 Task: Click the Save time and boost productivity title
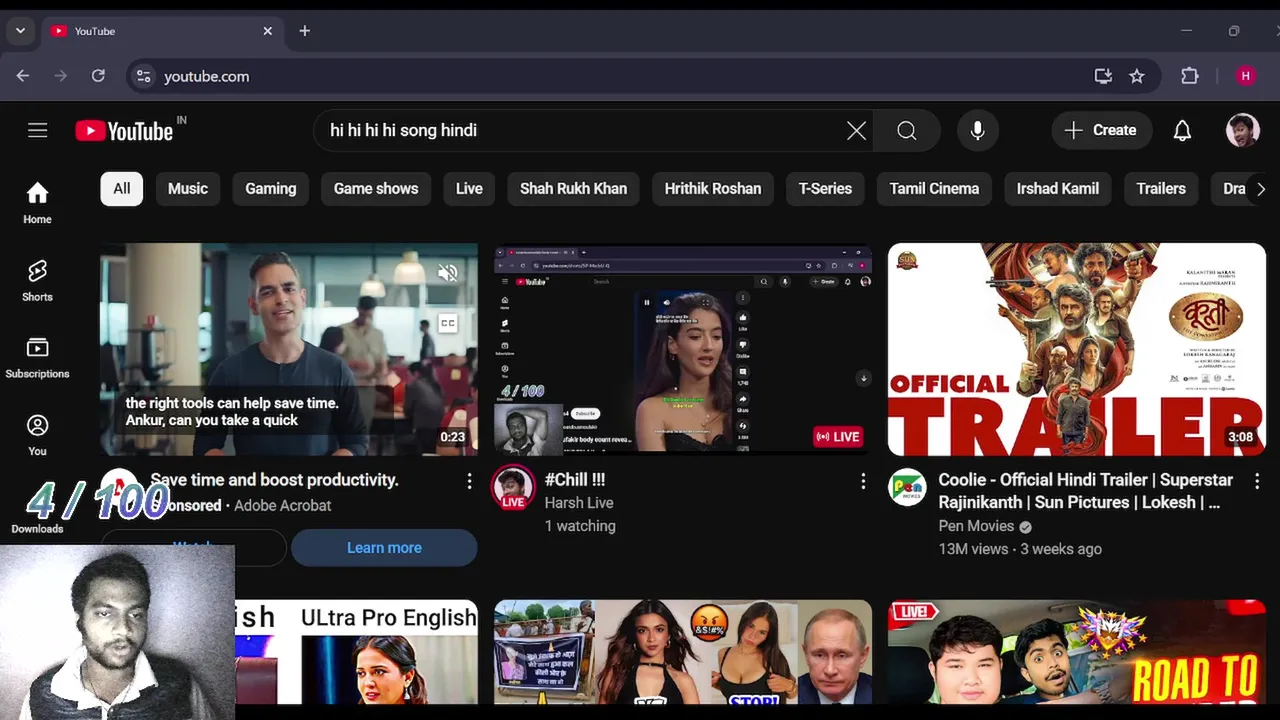click(274, 480)
